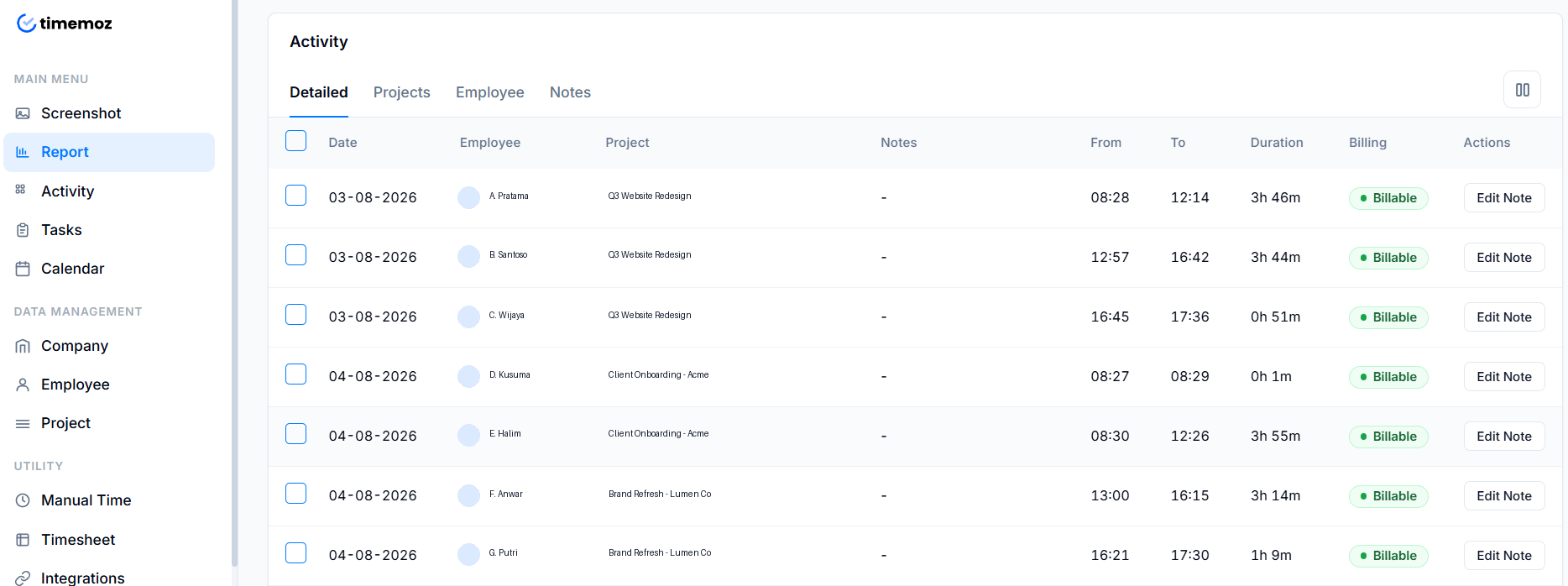Click the Calendar icon in sidebar
This screenshot has width=1568, height=586.
(23, 269)
